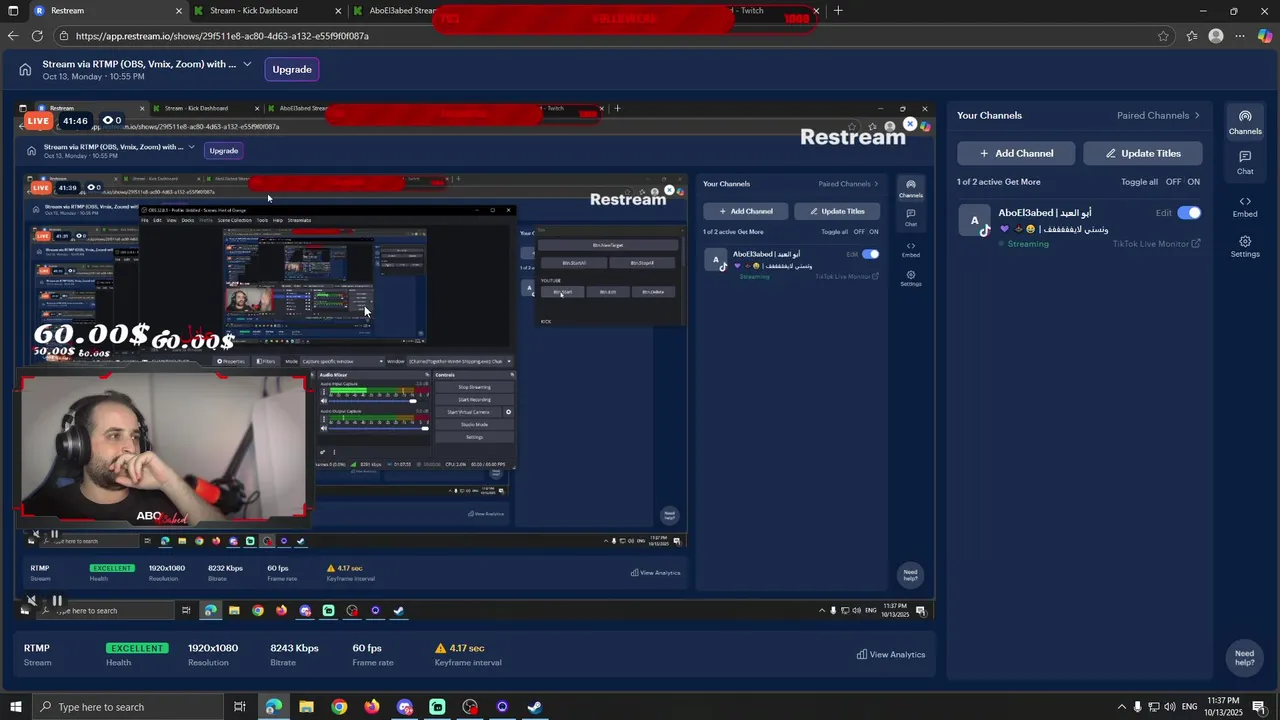Screen dimensions: 1280x720
Task: Open the Embed sidebar panel
Action: click(1244, 207)
